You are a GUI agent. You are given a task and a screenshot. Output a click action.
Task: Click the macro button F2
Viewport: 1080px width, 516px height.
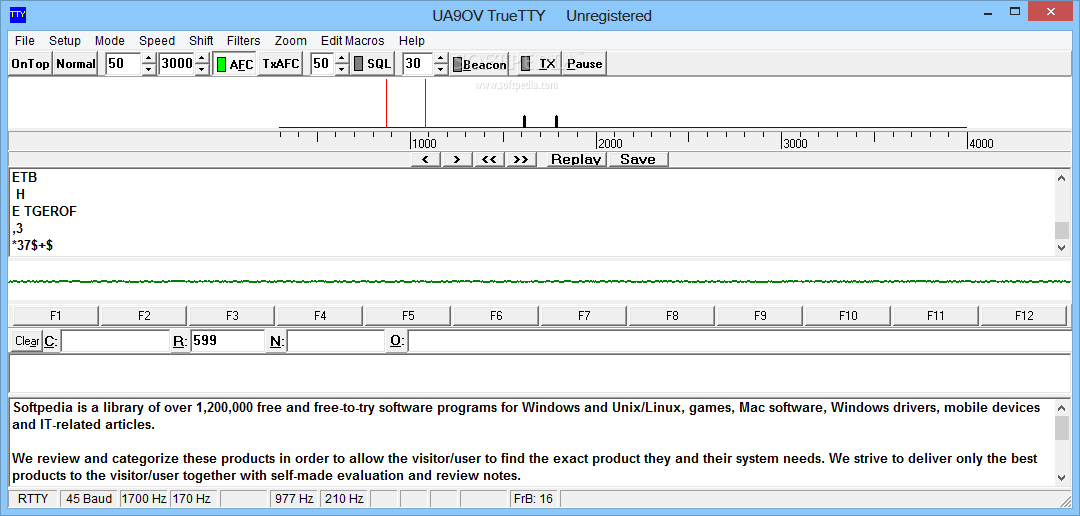[144, 316]
